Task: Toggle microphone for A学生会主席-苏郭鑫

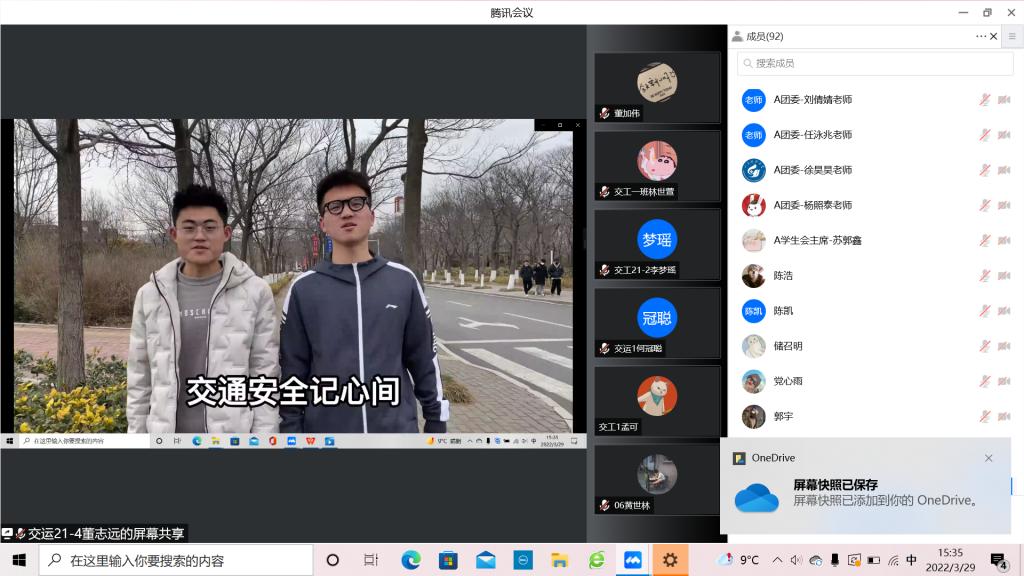Action: (x=985, y=241)
